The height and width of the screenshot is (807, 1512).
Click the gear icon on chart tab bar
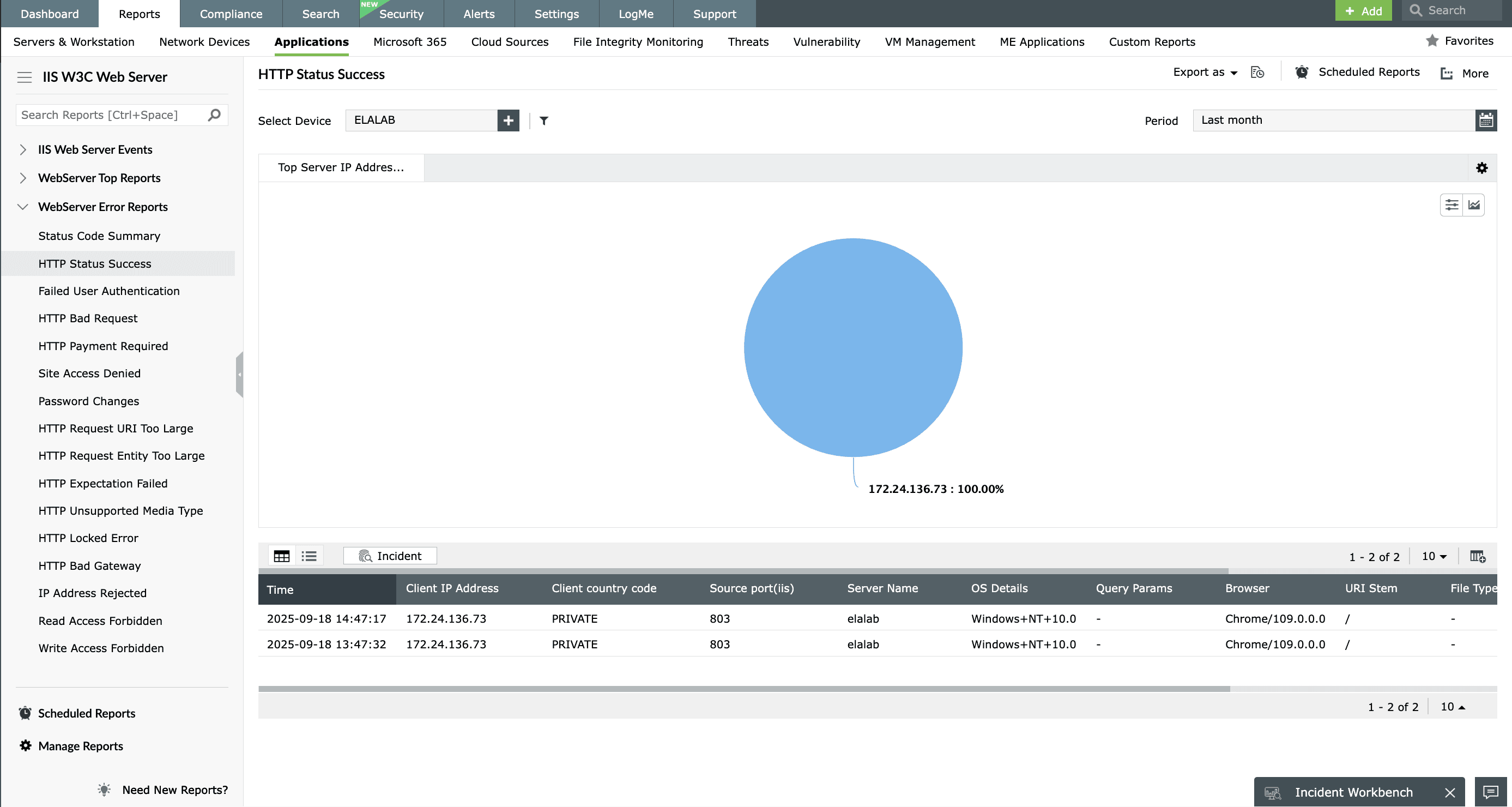click(x=1481, y=168)
